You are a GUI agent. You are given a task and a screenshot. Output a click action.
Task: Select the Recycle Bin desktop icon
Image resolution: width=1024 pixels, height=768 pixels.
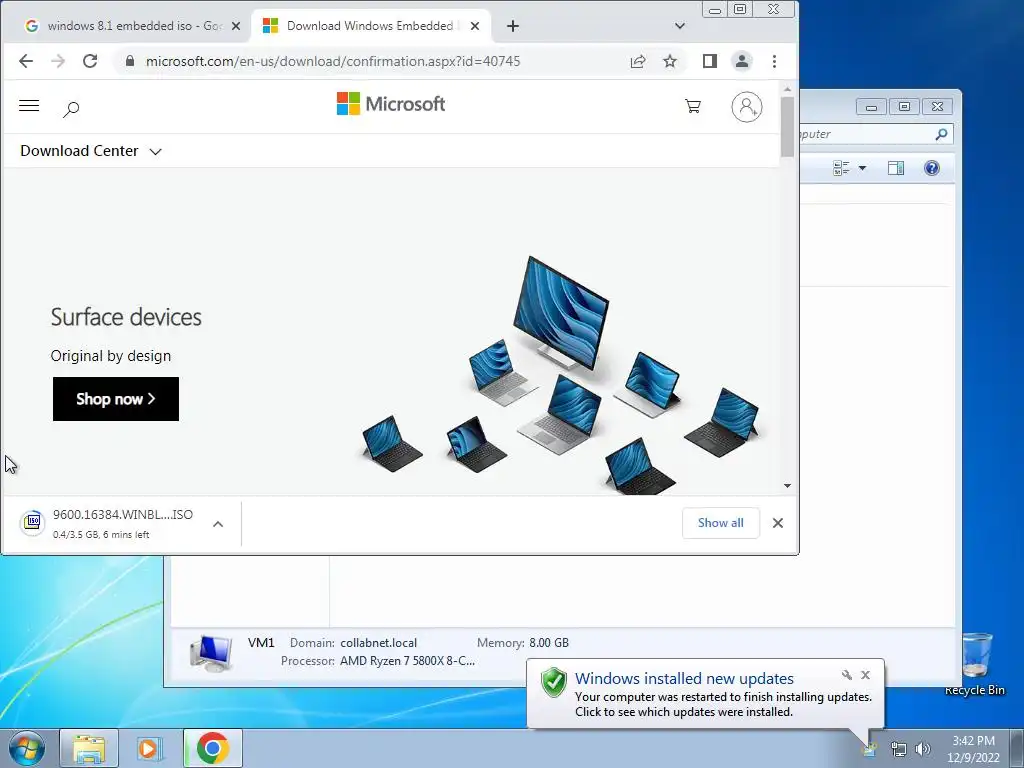click(976, 664)
